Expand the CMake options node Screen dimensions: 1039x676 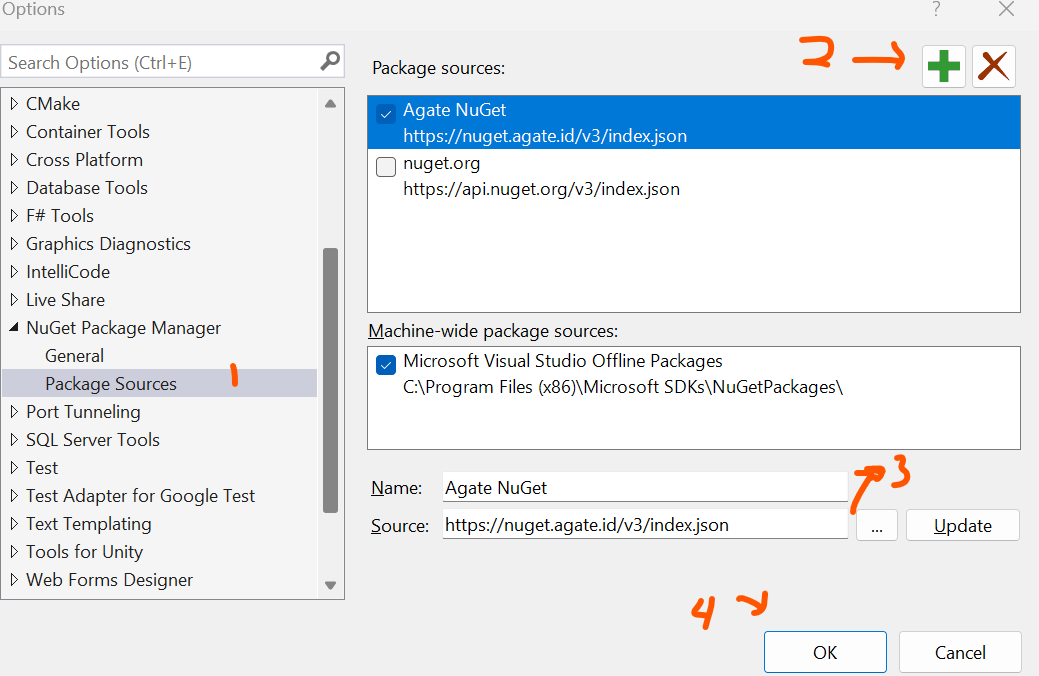click(x=14, y=104)
